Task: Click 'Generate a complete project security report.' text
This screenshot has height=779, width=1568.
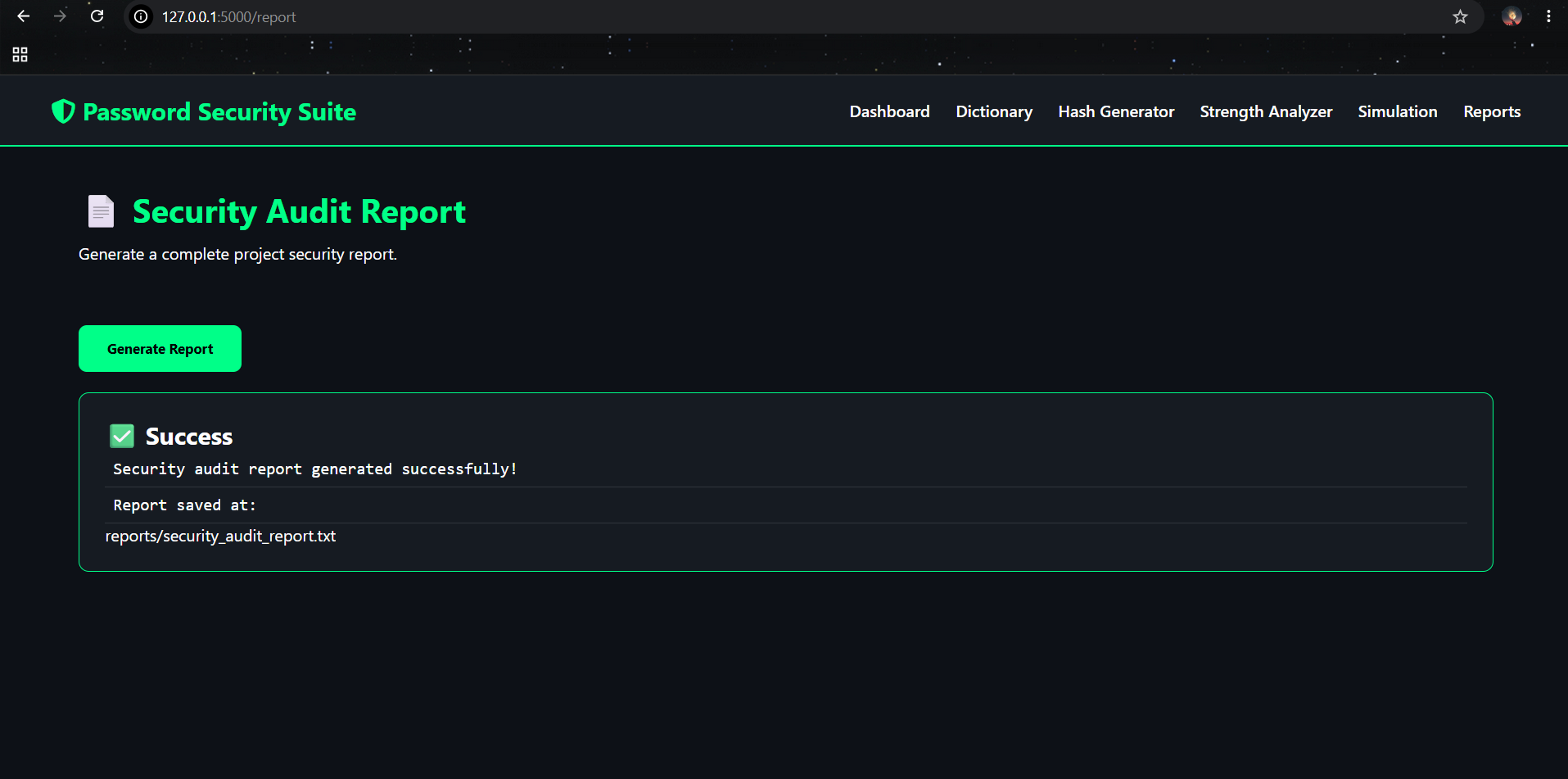Action: coord(237,254)
